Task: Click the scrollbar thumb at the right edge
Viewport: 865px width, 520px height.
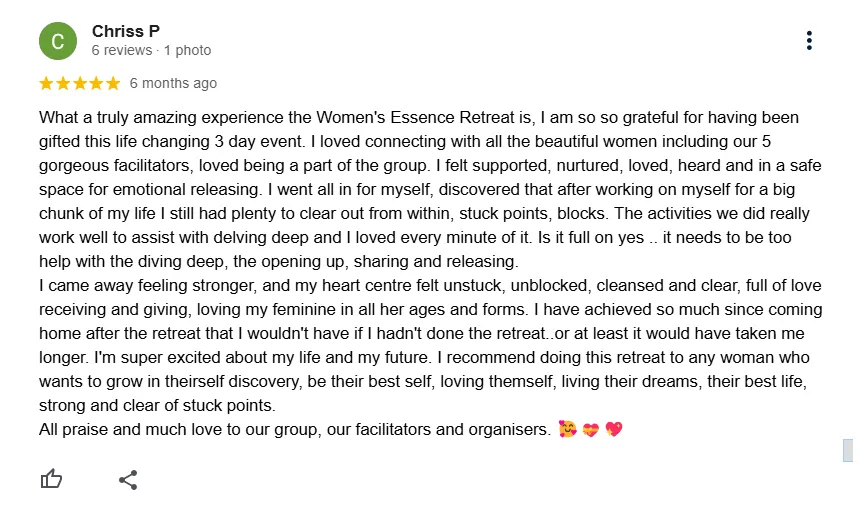Action: pos(848,450)
